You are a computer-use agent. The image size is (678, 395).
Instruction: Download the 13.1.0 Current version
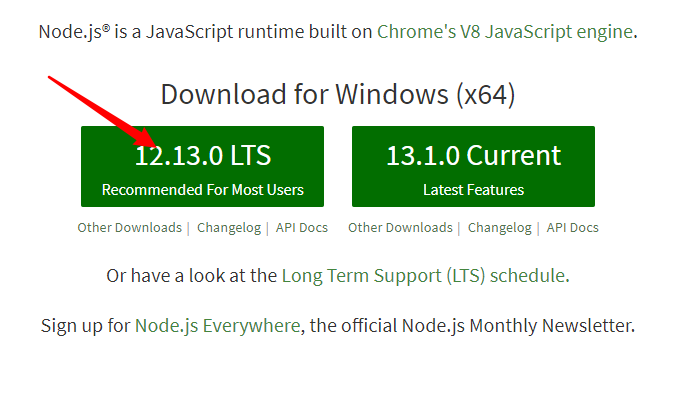(473, 166)
